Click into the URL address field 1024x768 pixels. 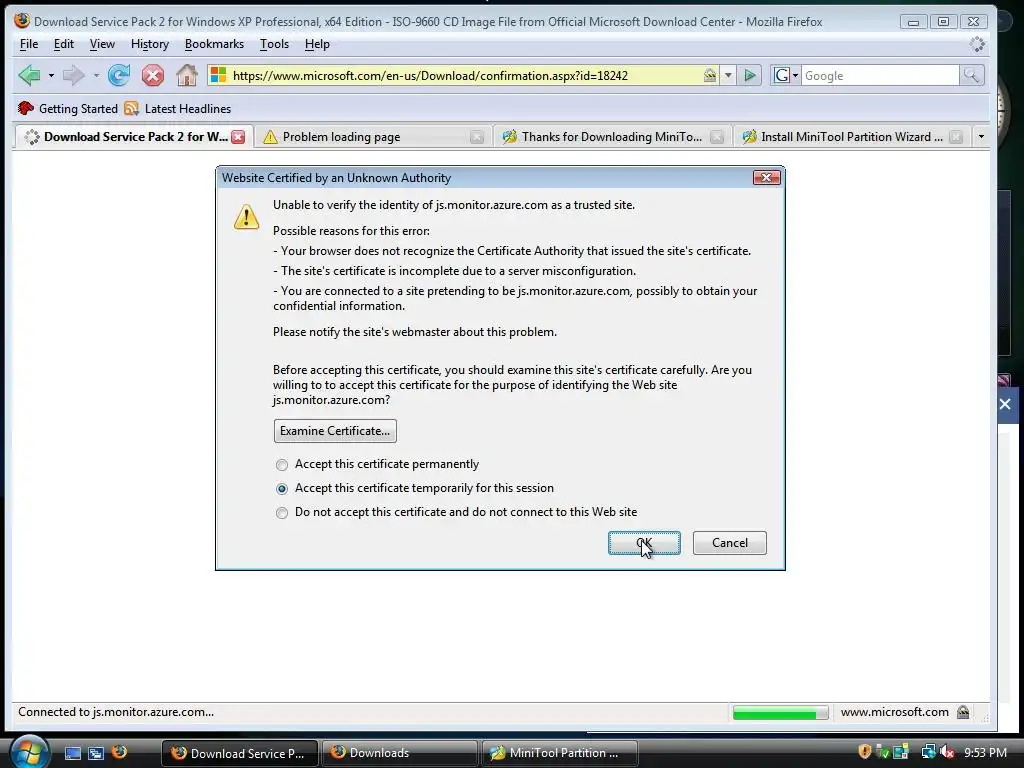(464, 76)
